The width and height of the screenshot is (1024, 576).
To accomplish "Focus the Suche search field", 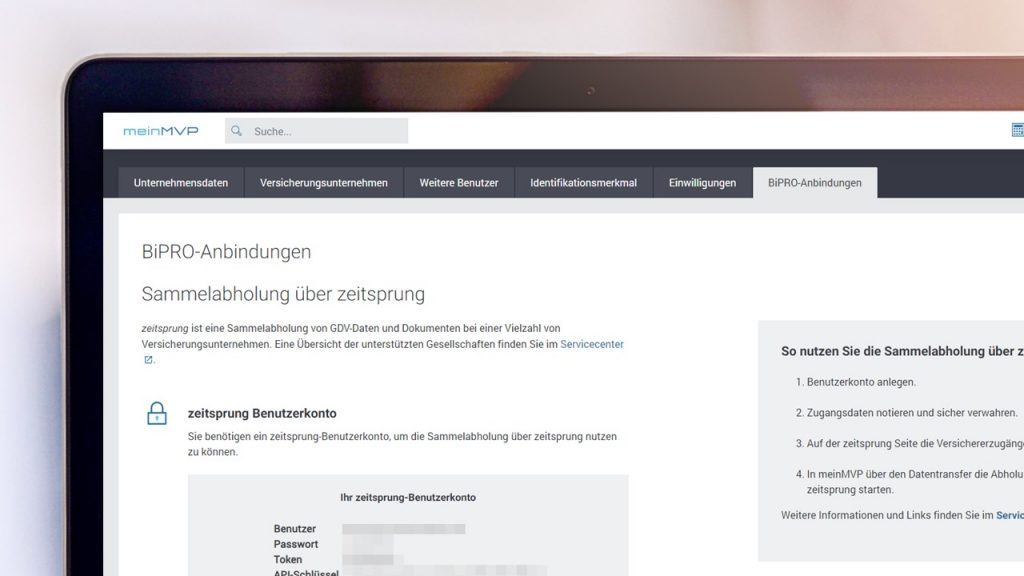I will coord(317,131).
